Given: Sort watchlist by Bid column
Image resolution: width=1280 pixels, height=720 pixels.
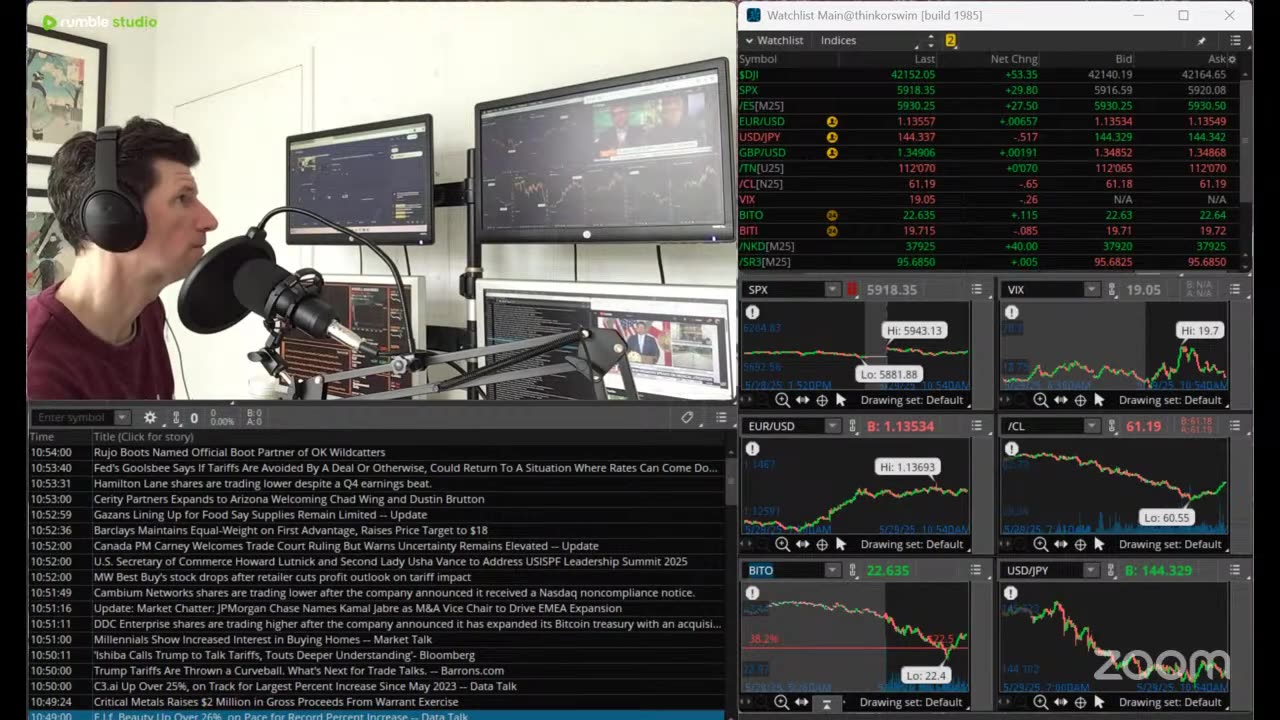Looking at the screenshot, I should pos(1123,59).
